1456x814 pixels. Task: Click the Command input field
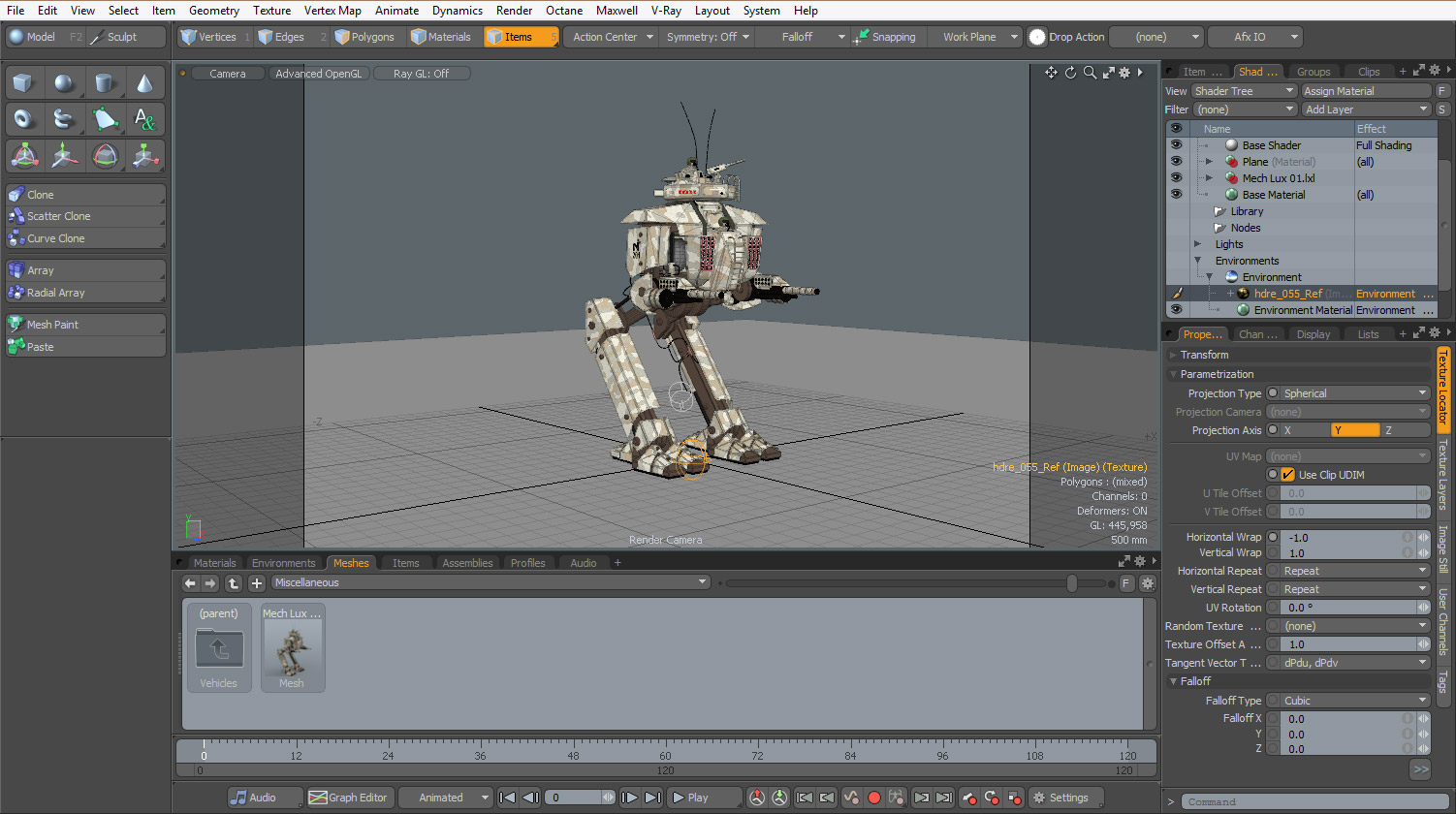1315,802
